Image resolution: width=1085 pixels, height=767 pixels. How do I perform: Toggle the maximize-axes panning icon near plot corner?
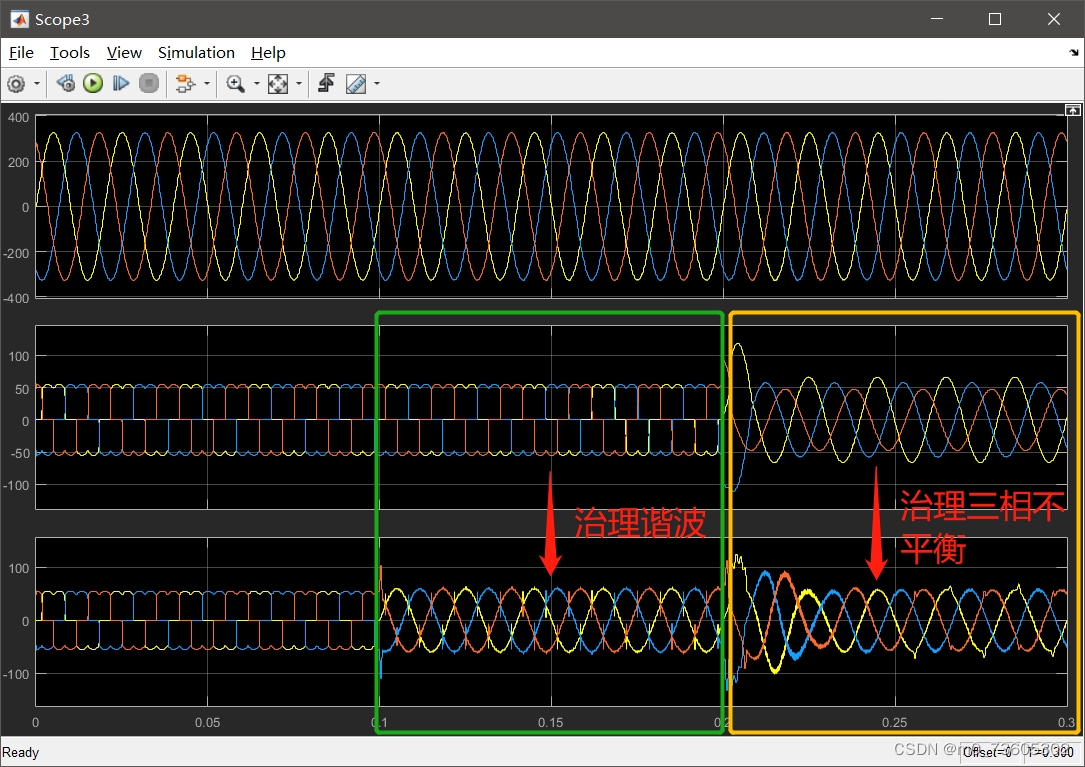tap(1072, 110)
